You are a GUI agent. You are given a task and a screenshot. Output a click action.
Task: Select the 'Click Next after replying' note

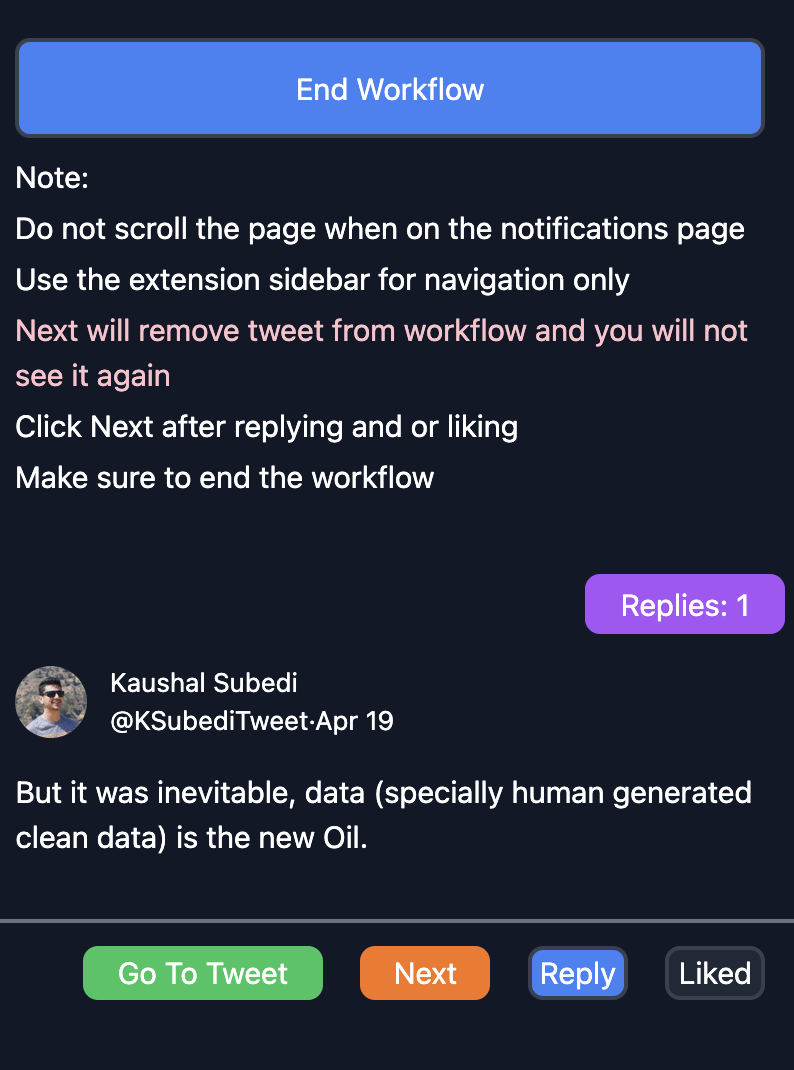267,427
